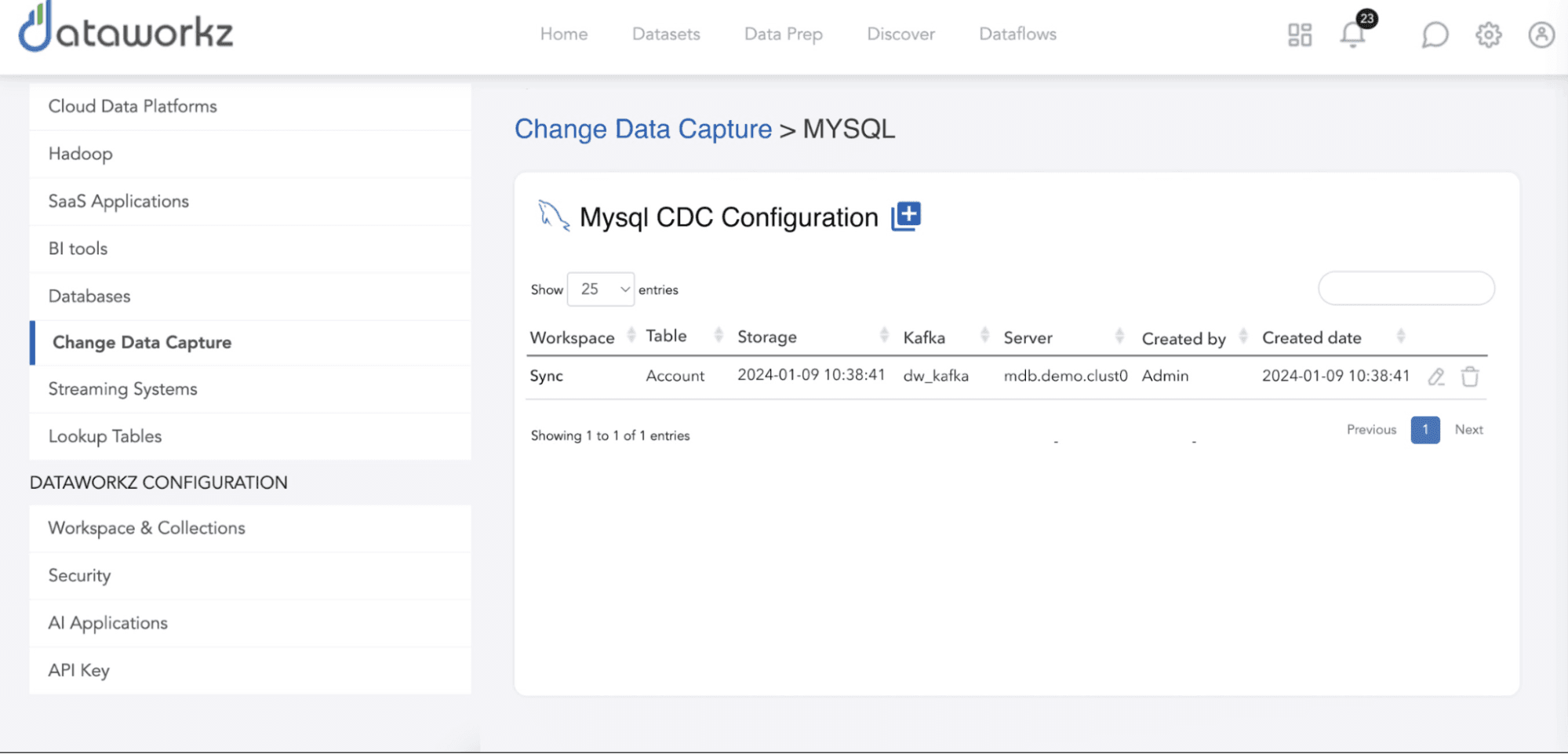Sort table by Kafka column
The height and width of the screenshot is (754, 1568).
[924, 337]
